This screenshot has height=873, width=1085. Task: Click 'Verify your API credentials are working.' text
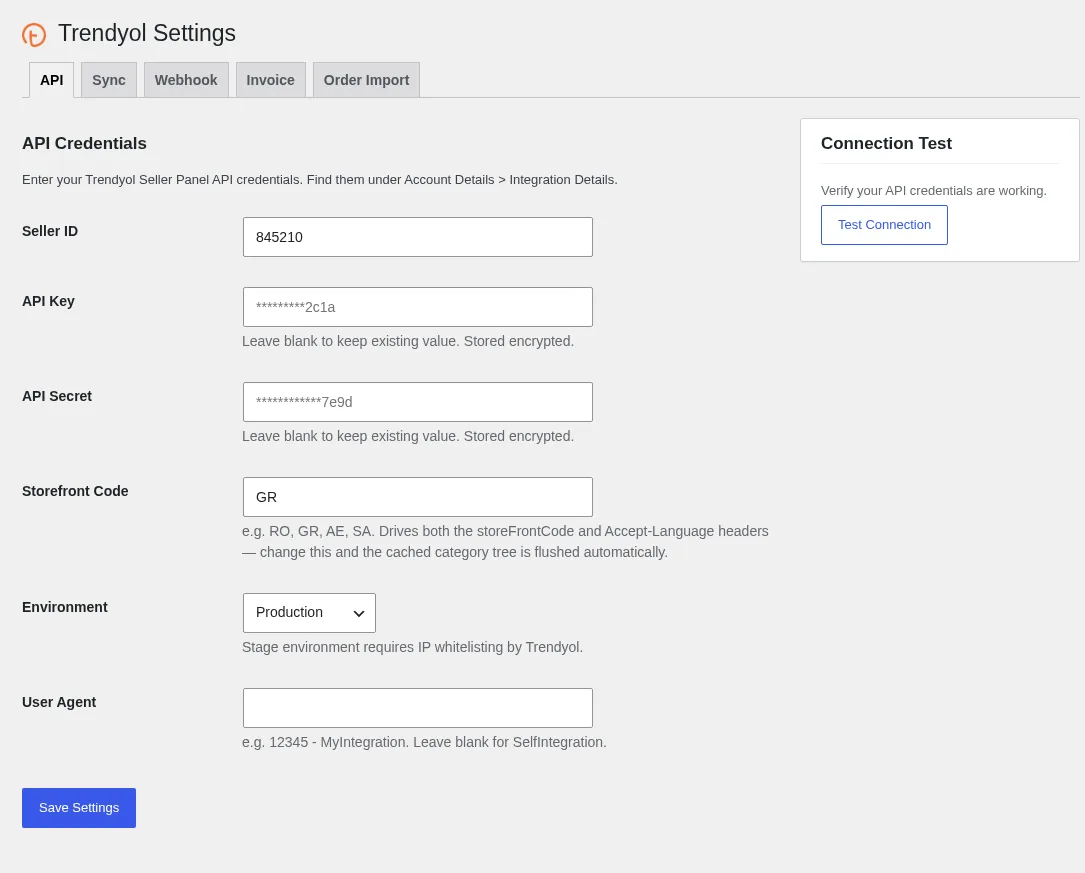tap(933, 191)
